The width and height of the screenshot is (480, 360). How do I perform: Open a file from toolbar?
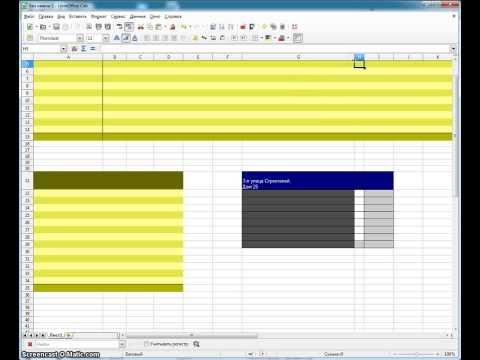click(x=43, y=27)
